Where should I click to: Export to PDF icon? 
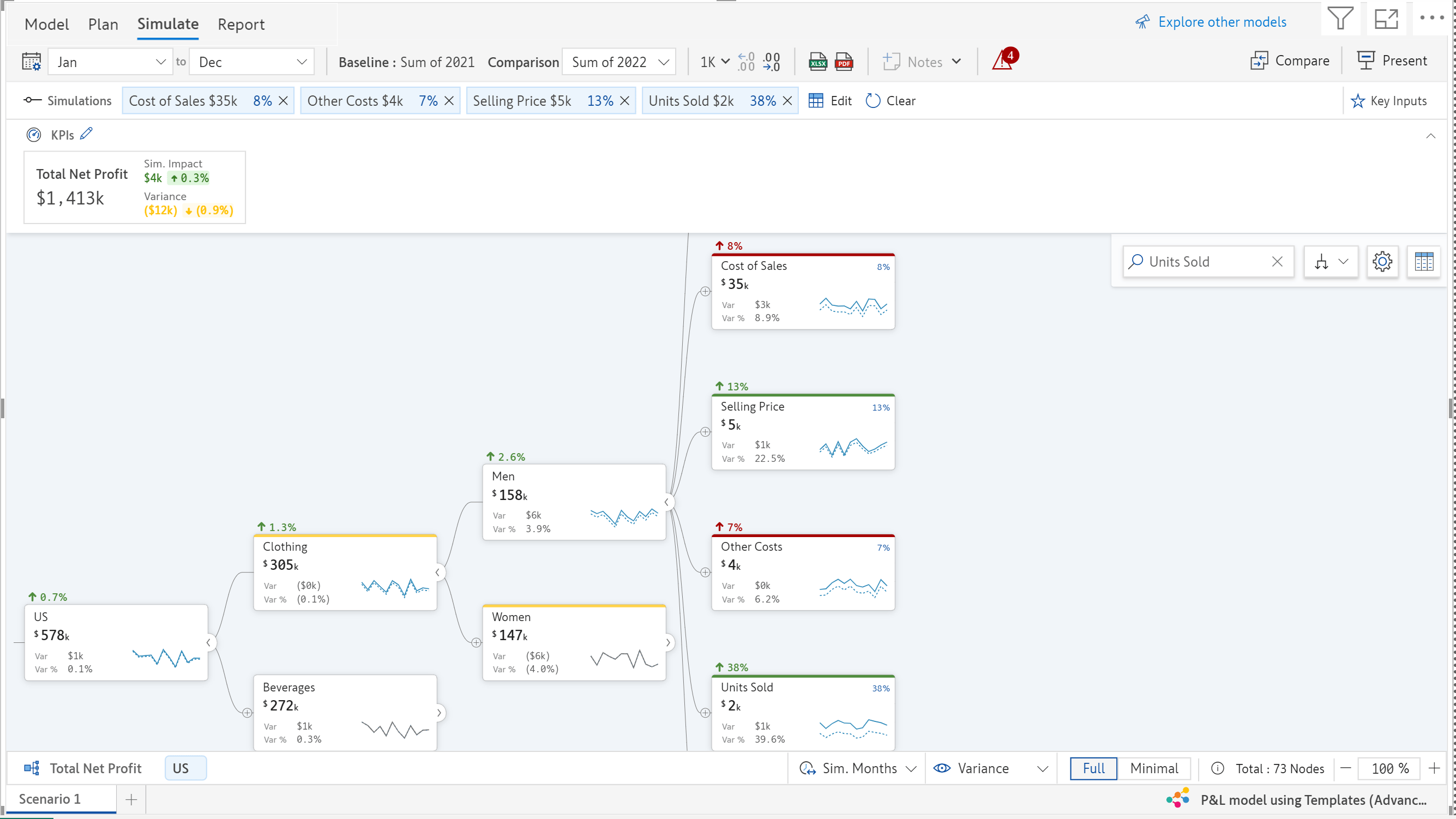843,62
